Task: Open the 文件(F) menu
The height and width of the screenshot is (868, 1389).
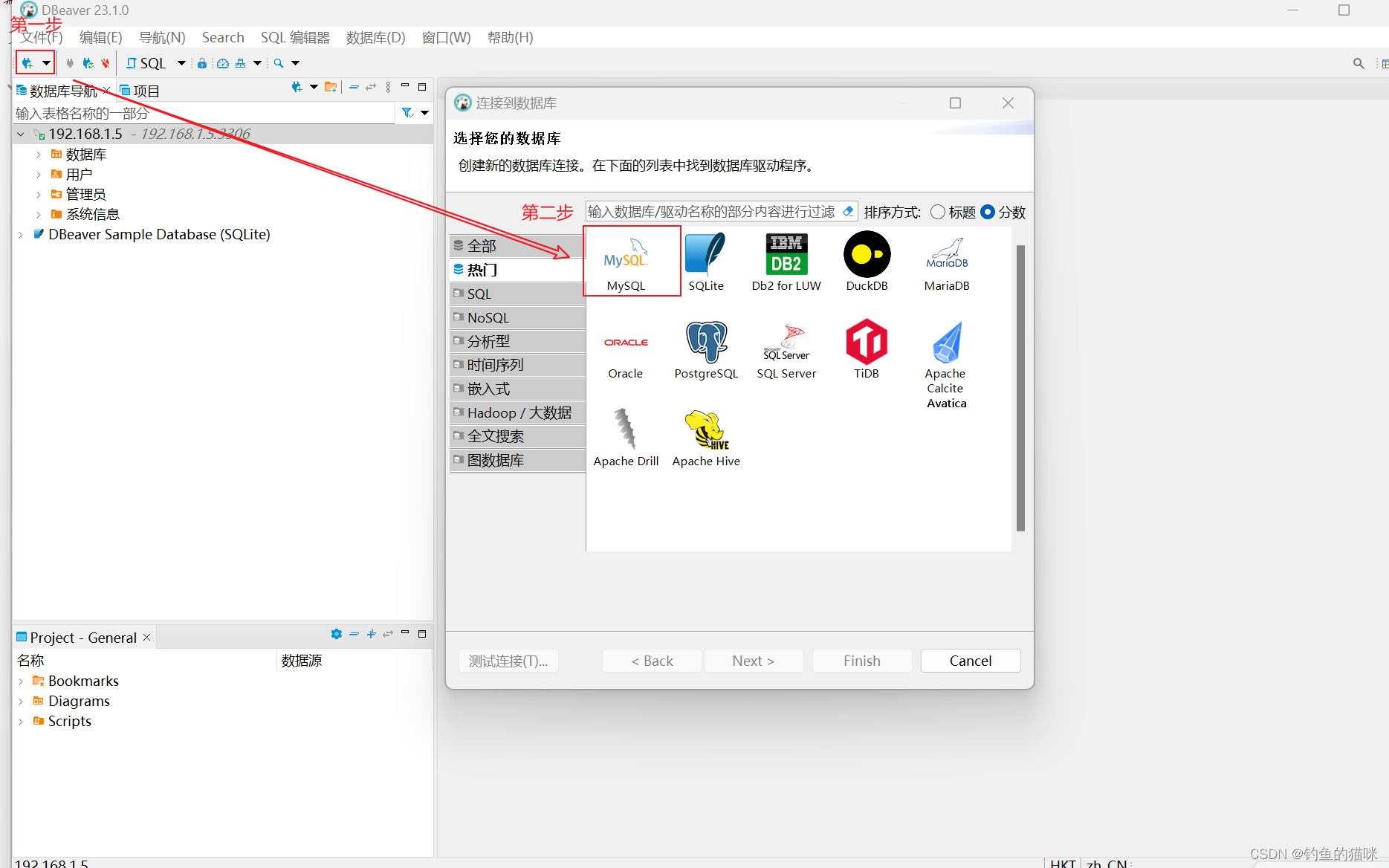Action: coord(42,37)
